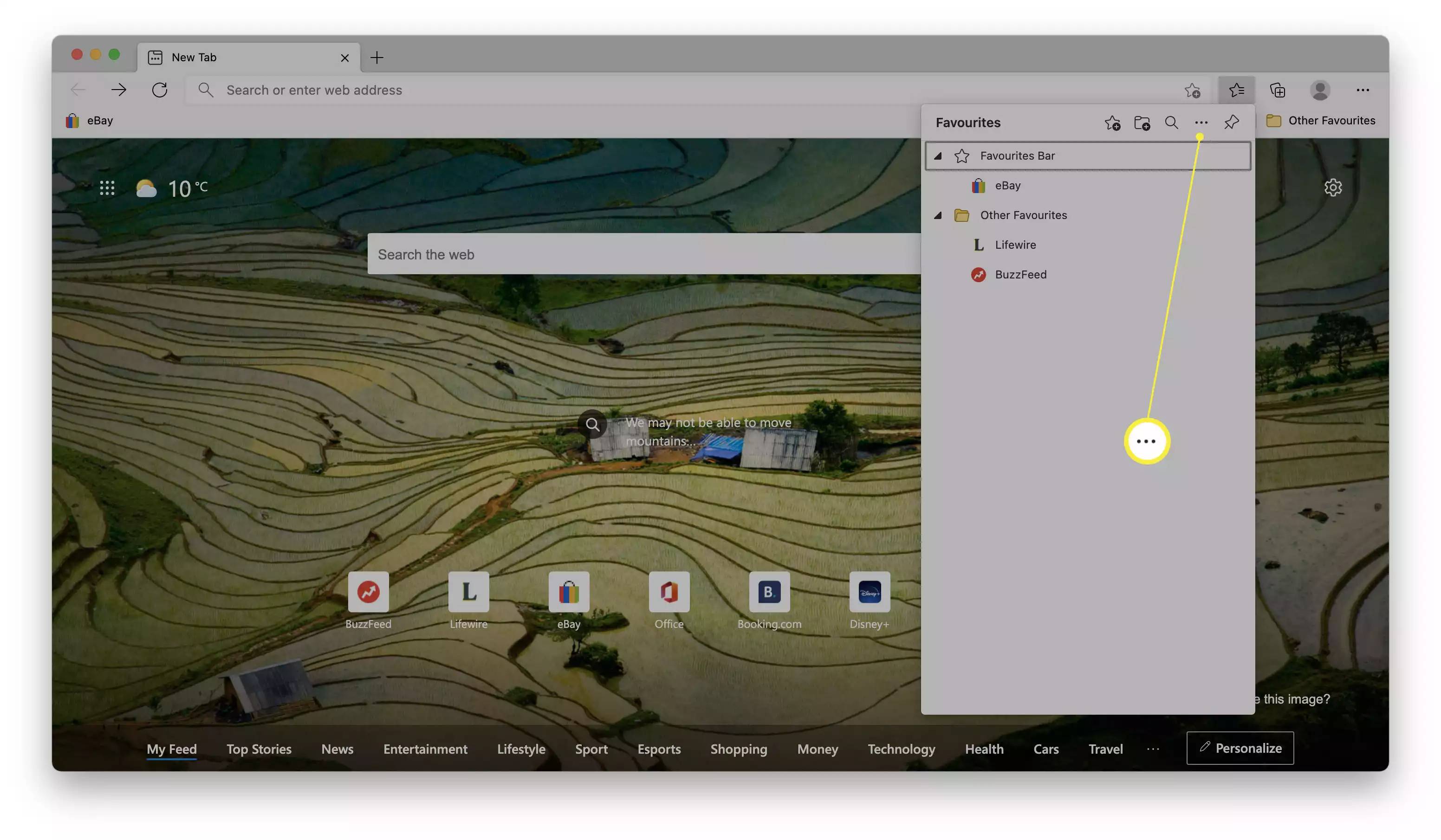Screen dimensions: 1441x840
Task: Click the ellipsis more options icon
Action: pos(1201,123)
